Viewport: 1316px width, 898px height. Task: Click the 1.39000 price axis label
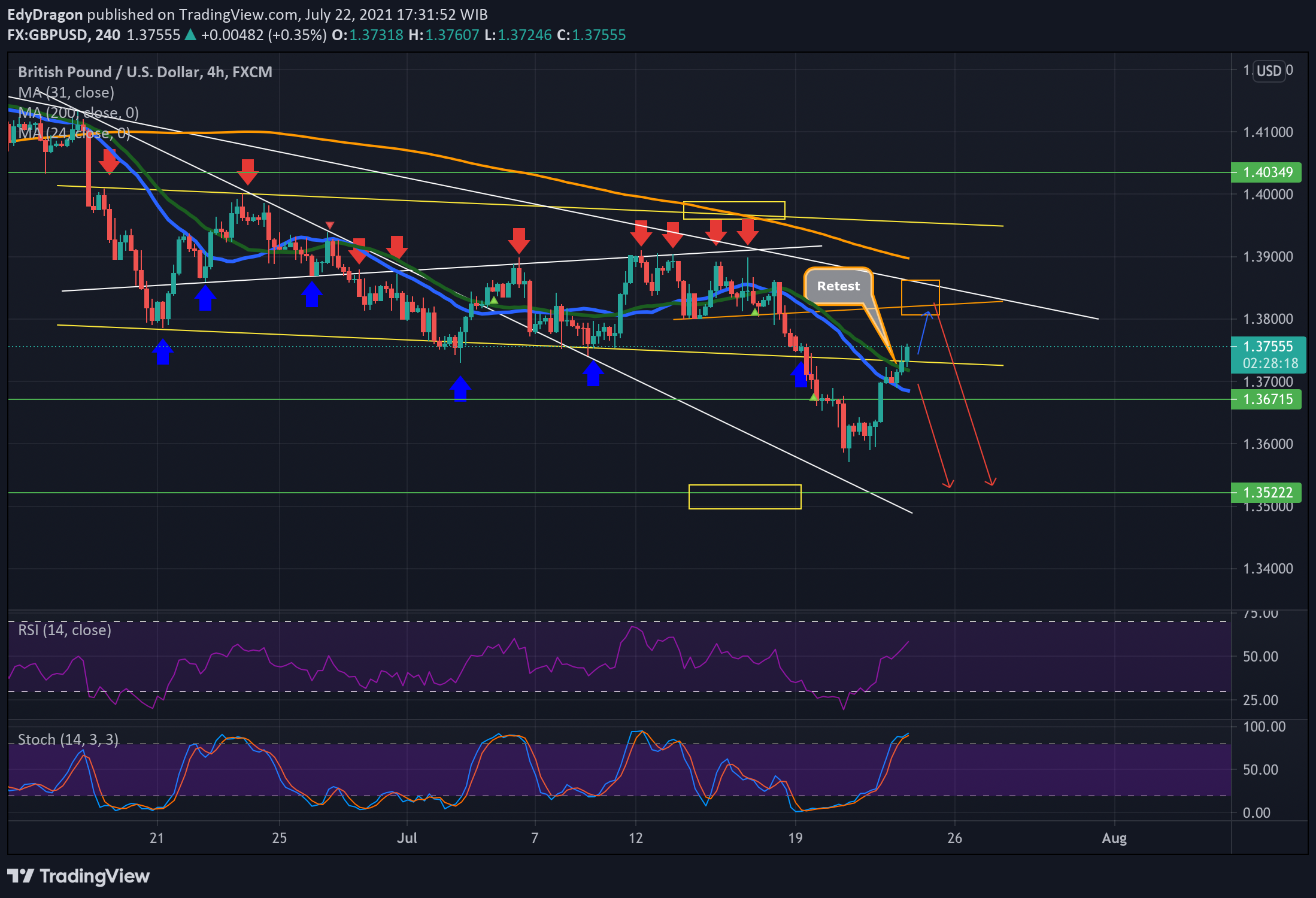coord(1268,257)
